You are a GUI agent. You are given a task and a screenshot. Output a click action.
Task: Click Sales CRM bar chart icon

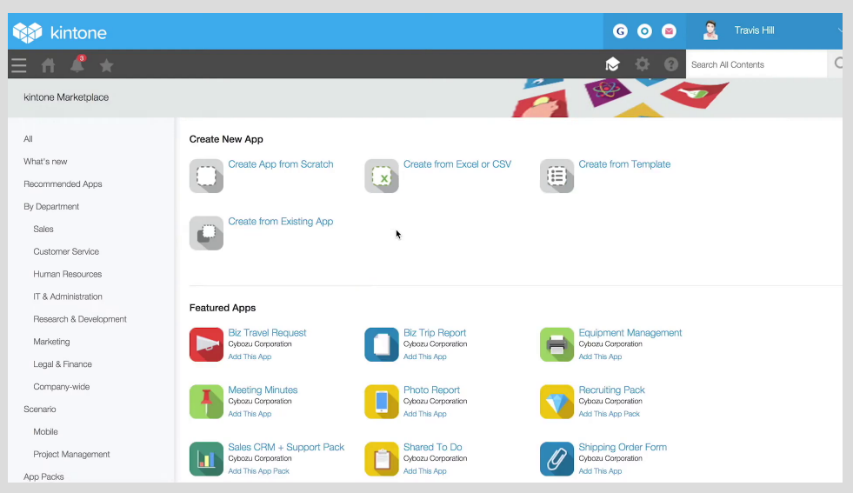(206, 459)
